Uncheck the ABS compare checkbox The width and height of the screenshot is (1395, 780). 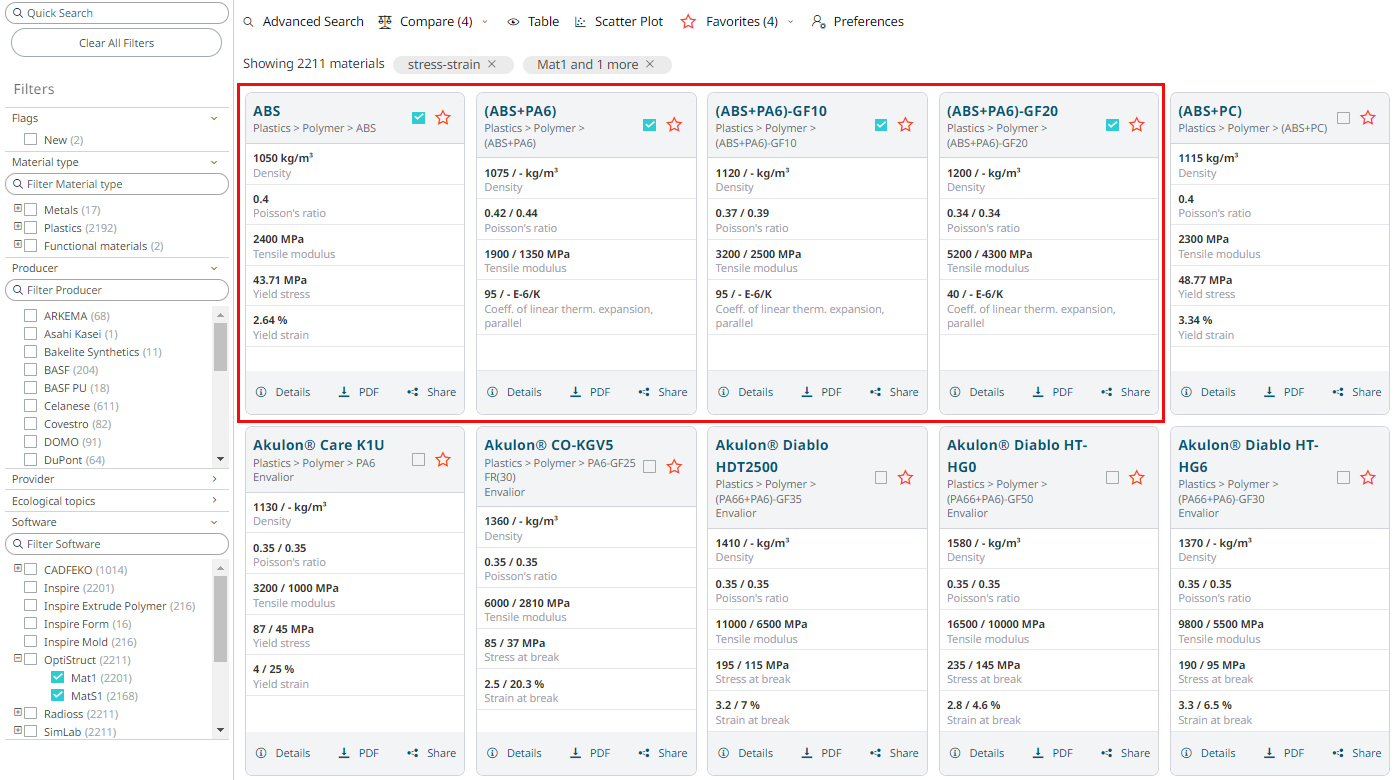click(419, 118)
